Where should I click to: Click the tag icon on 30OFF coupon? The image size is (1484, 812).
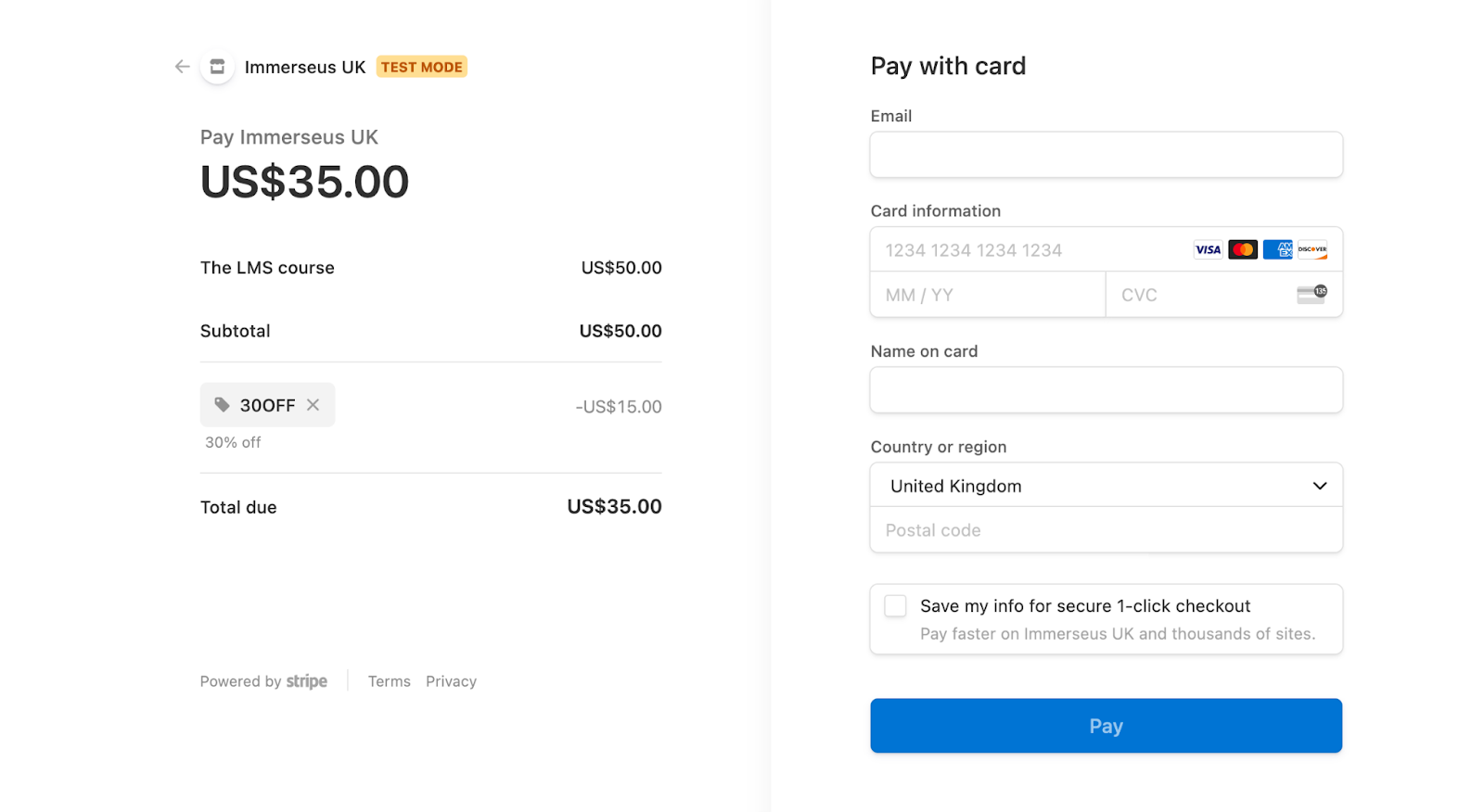click(x=223, y=405)
